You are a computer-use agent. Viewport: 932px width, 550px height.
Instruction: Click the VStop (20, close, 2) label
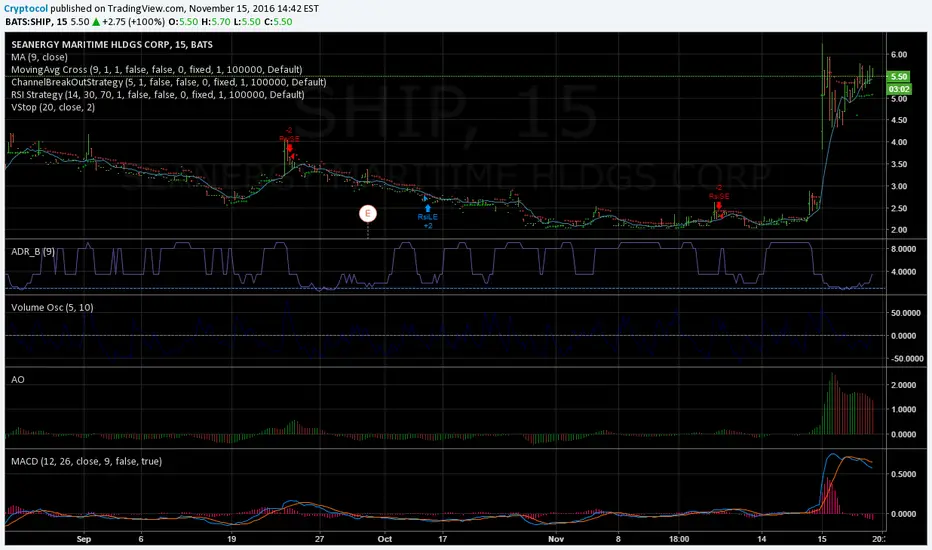53,107
